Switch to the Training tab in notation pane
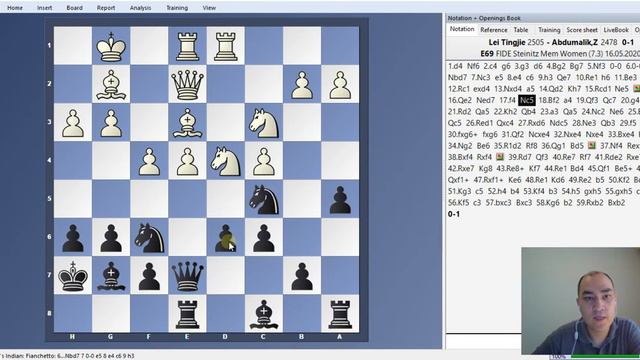Screen dimensions: 640x360 point(549,30)
